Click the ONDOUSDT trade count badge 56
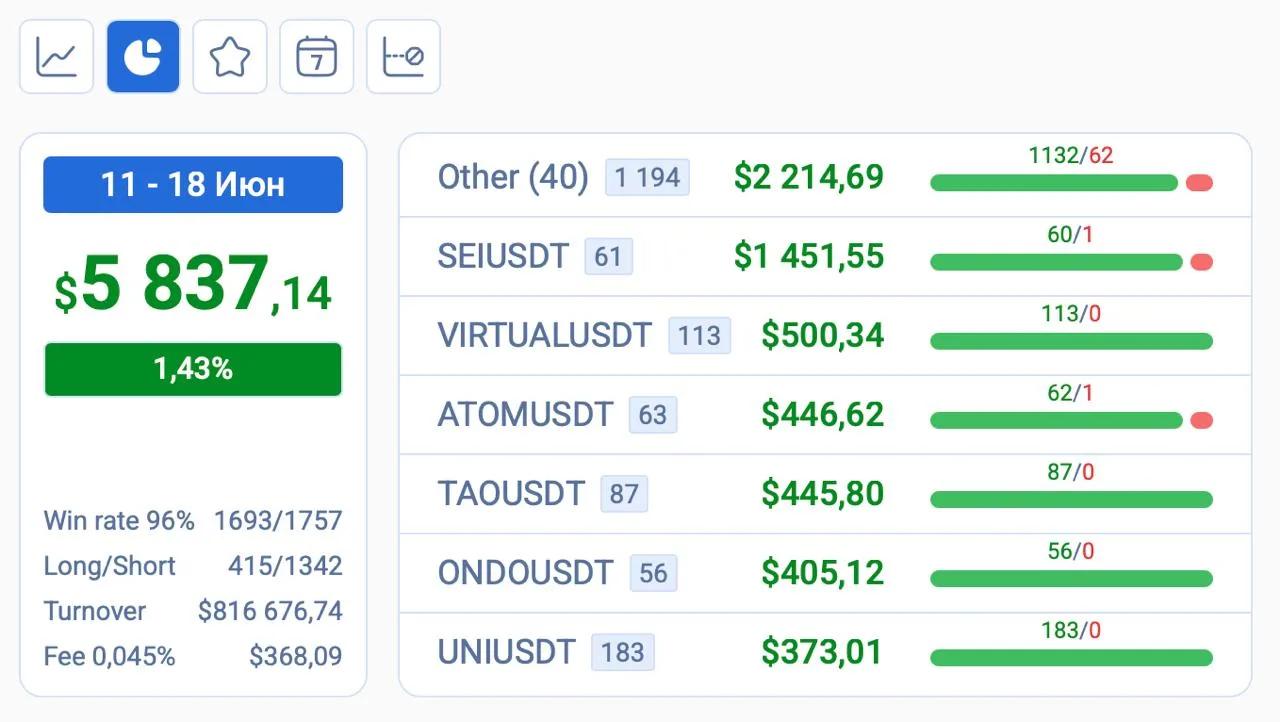Image resolution: width=1280 pixels, height=722 pixels. click(x=653, y=573)
